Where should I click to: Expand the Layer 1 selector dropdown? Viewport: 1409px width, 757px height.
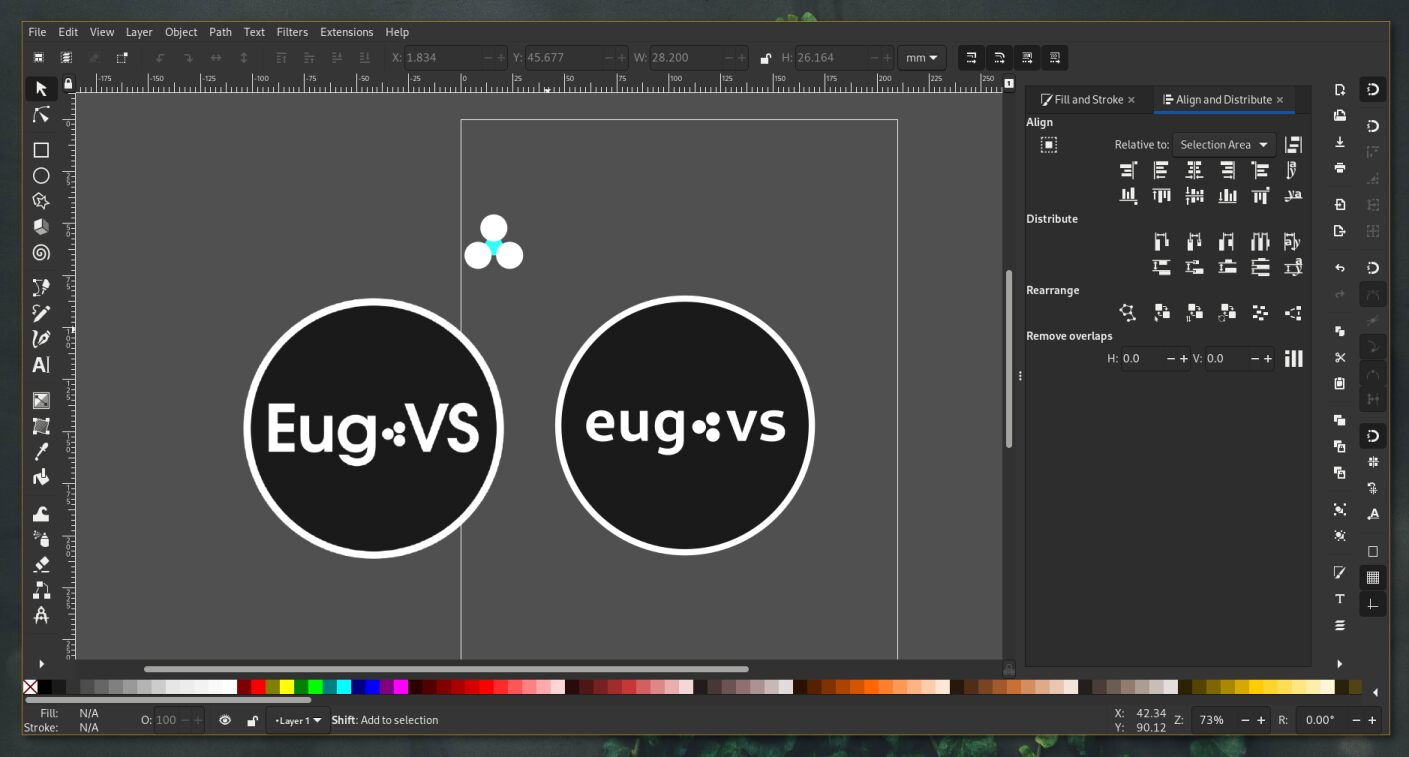point(299,720)
